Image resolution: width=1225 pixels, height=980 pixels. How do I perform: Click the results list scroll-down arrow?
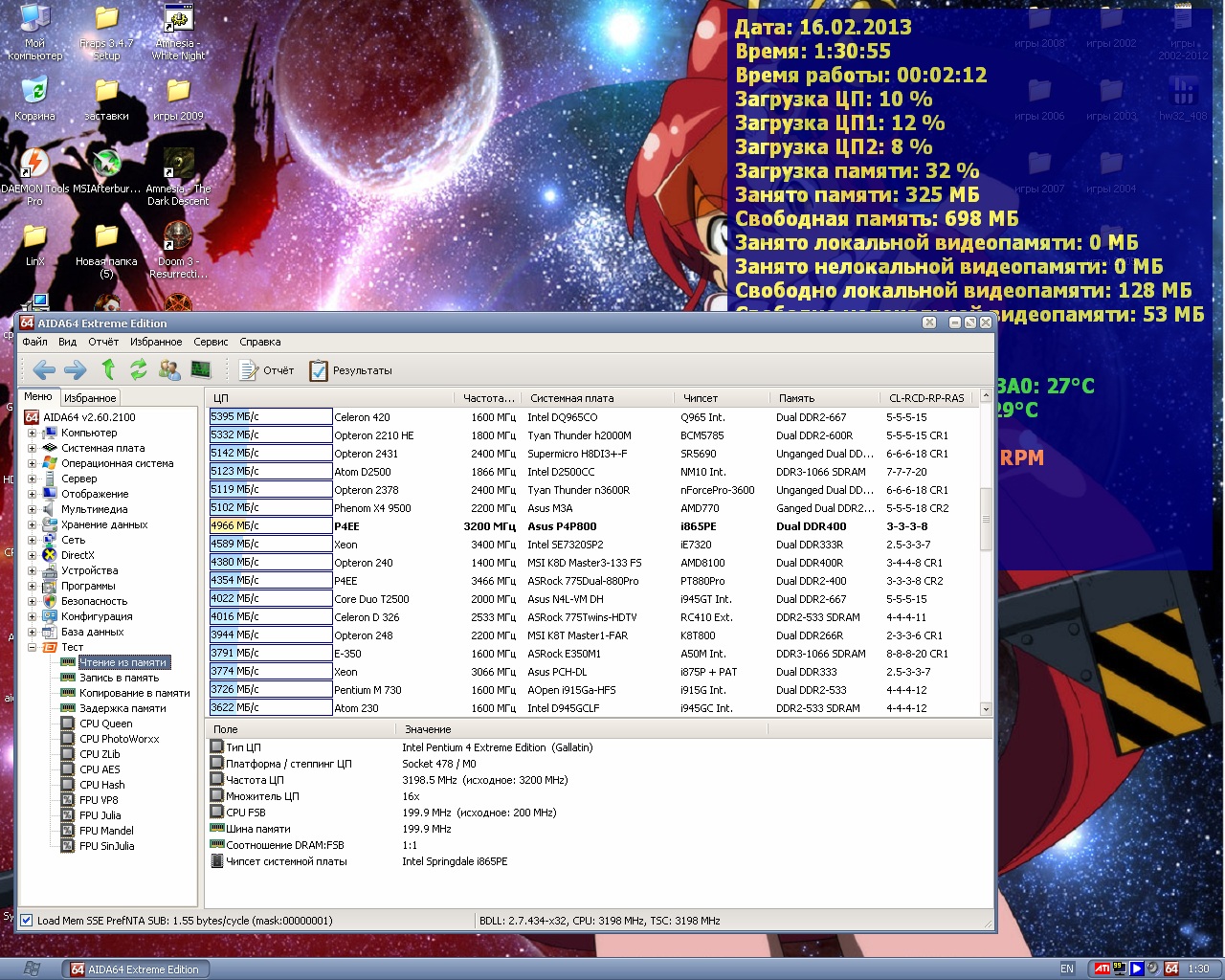click(986, 709)
